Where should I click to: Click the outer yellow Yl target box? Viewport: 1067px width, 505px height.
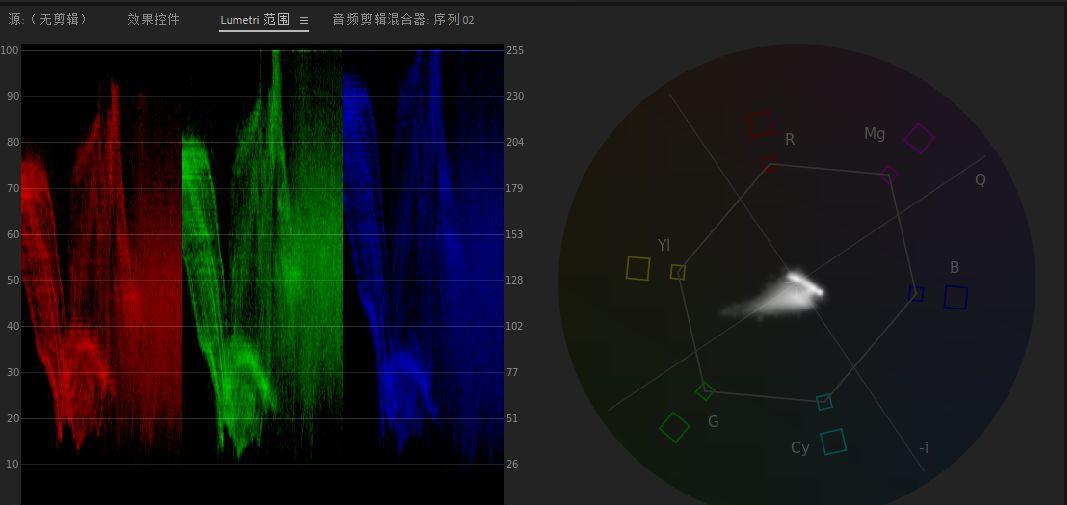tap(638, 268)
